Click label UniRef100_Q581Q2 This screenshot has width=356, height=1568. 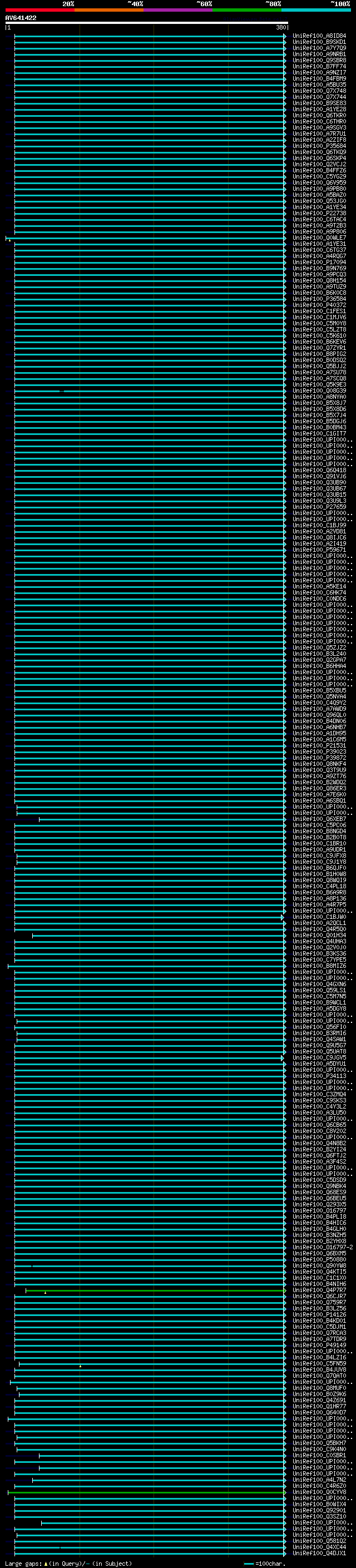click(319, 1541)
